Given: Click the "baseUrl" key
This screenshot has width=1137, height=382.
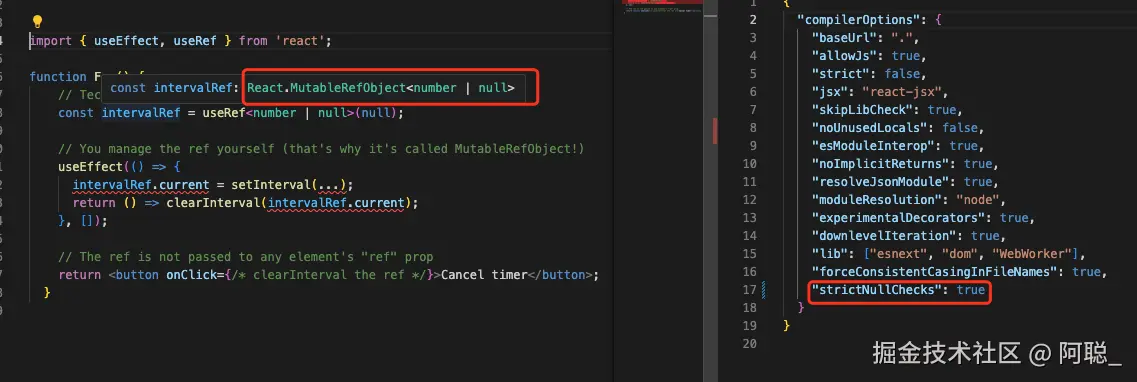Looking at the screenshot, I should click(843, 38).
